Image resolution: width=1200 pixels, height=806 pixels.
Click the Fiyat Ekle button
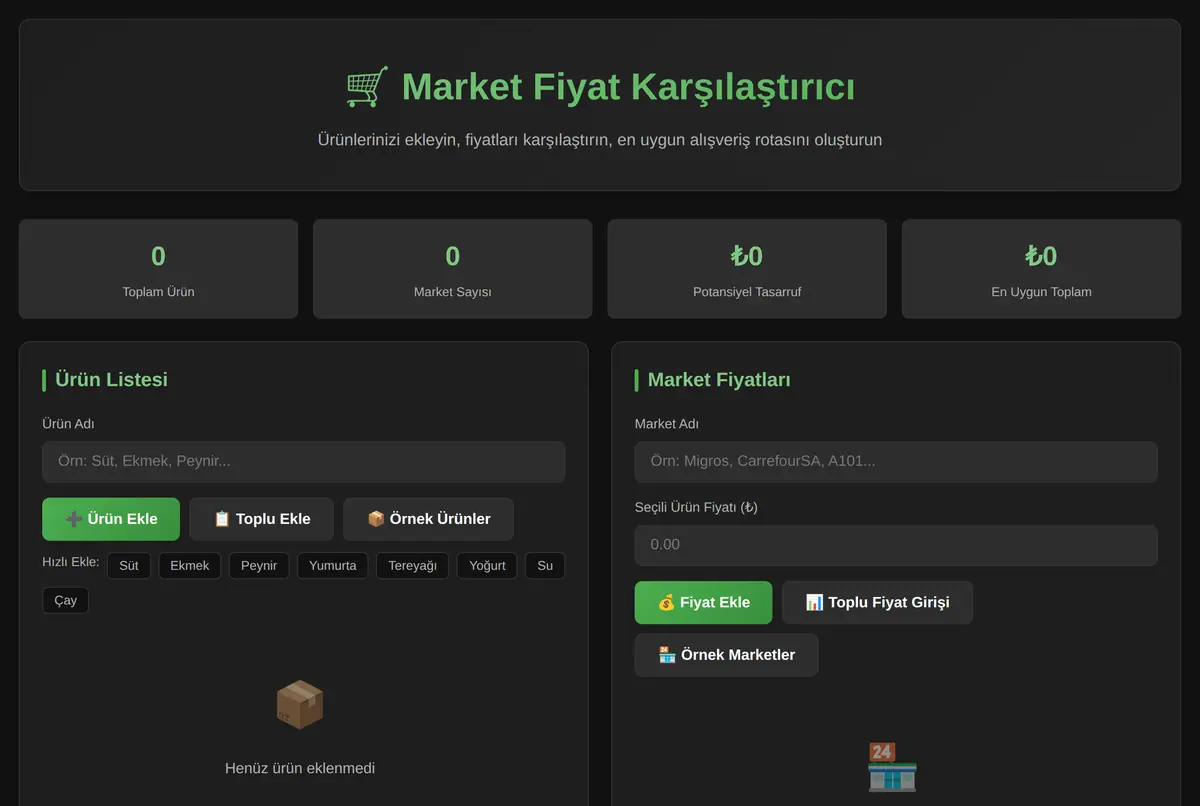click(x=704, y=602)
